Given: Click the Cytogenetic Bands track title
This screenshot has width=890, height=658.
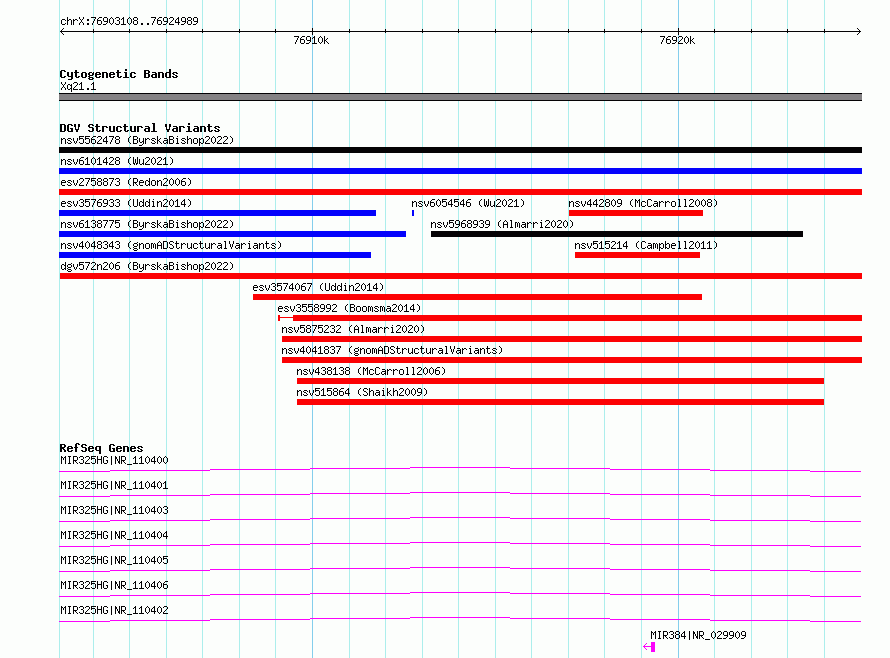Looking at the screenshot, I should (119, 74).
